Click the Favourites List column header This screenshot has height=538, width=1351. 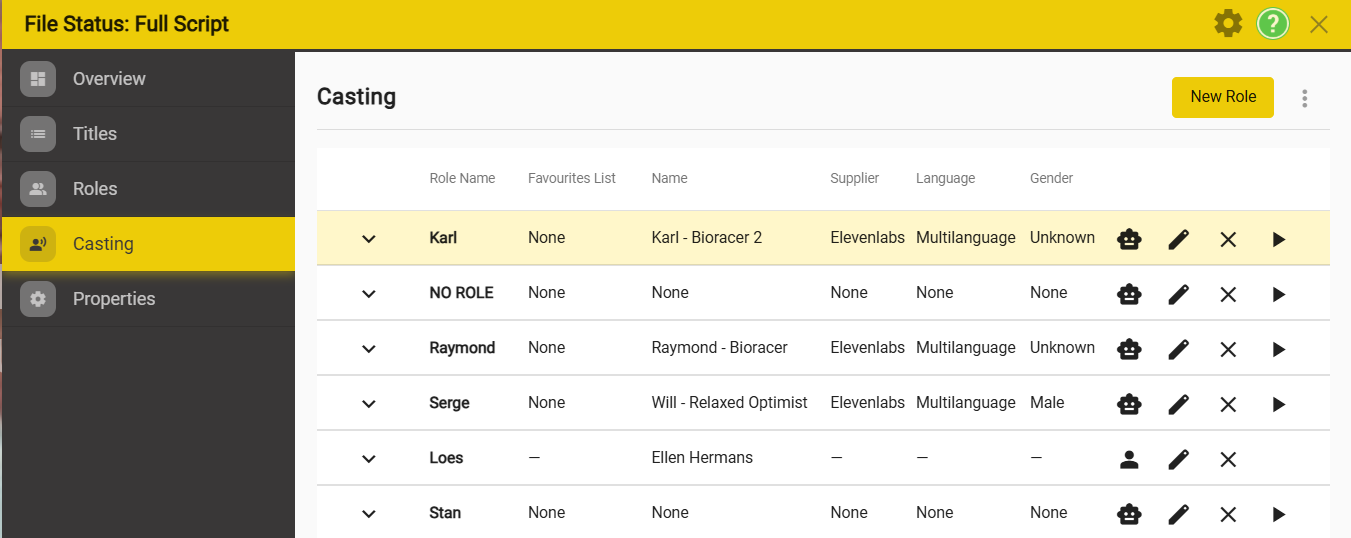click(572, 178)
